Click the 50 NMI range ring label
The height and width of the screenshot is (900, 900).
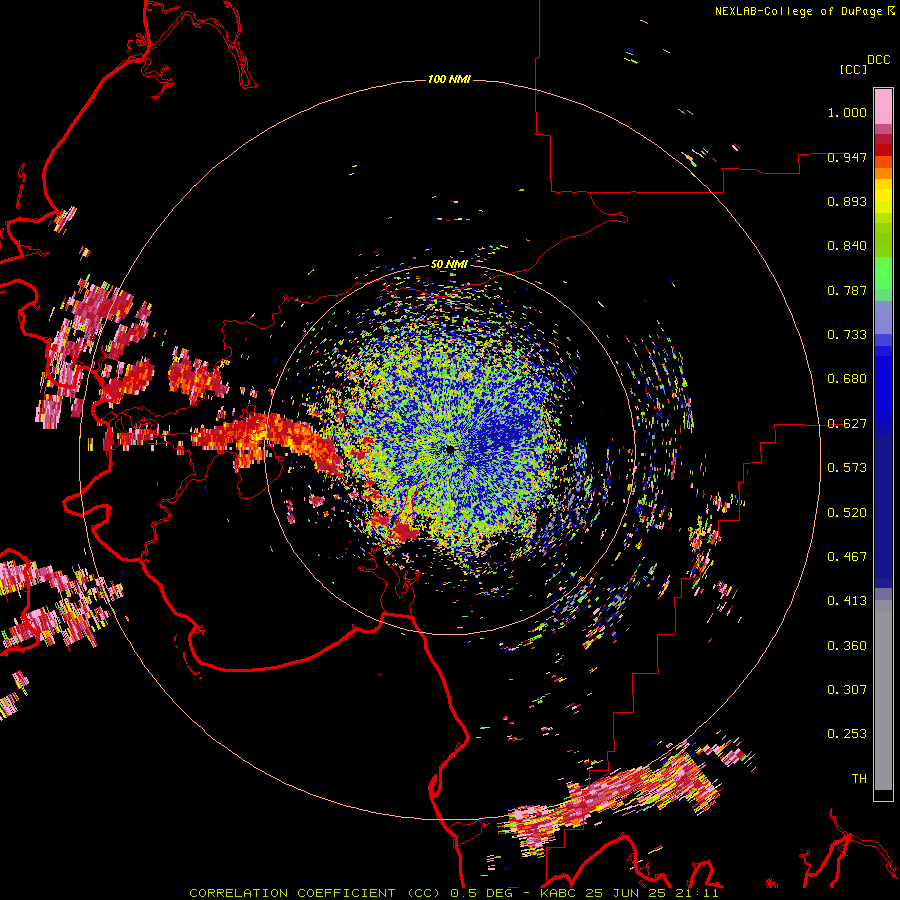449,264
